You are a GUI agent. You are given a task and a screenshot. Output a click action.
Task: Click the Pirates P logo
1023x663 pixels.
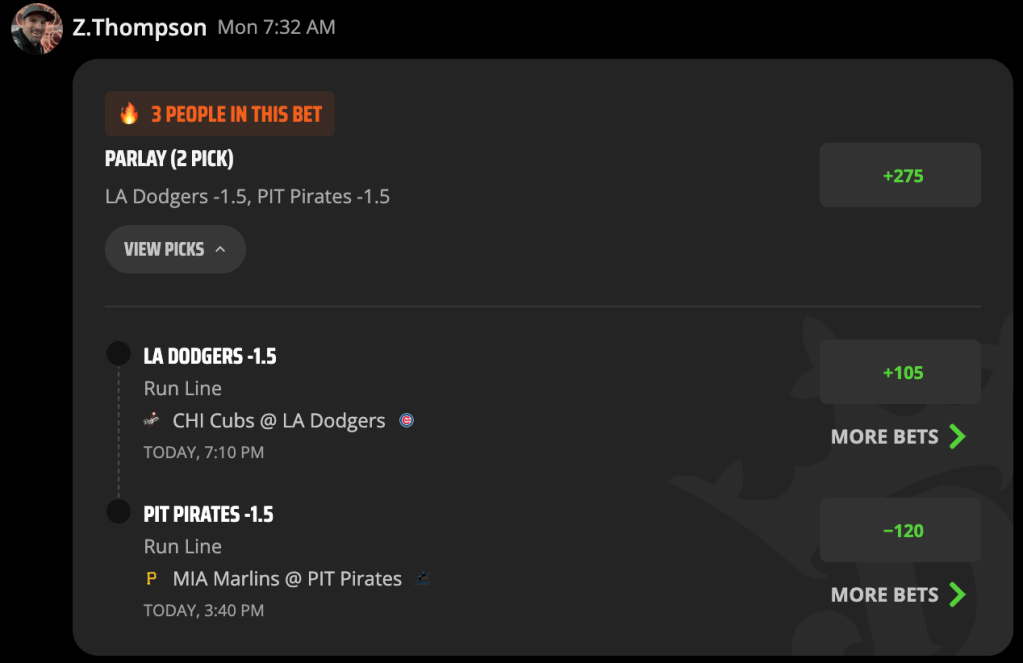click(x=151, y=578)
